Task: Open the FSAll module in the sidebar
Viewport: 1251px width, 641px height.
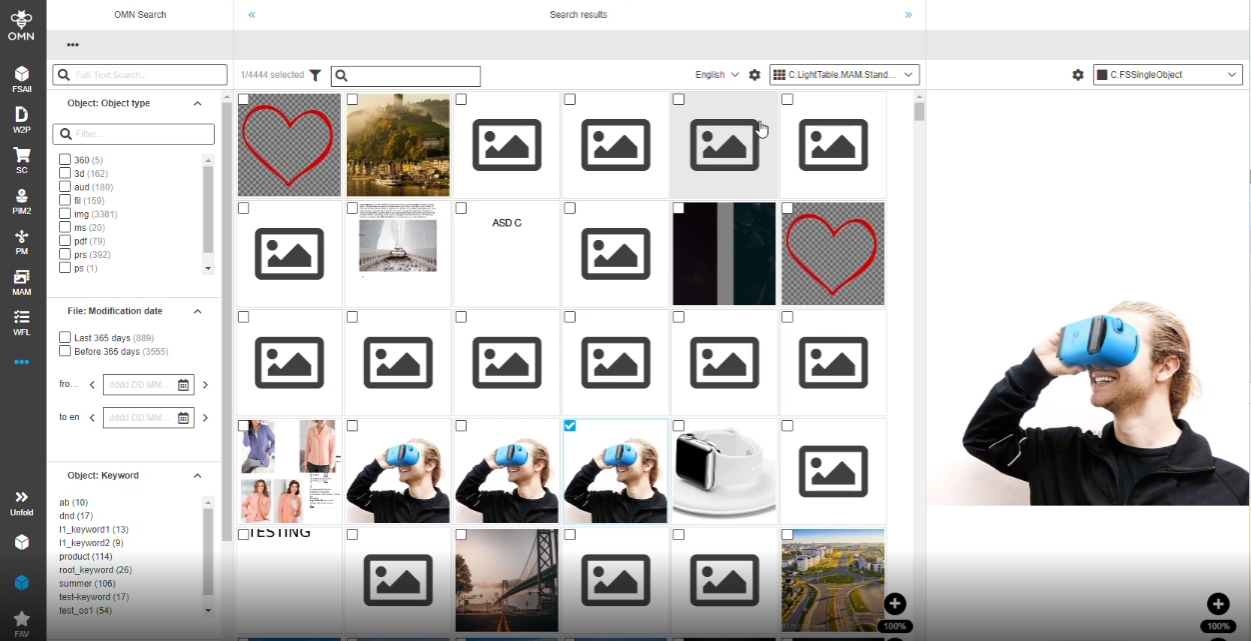Action: tap(22, 79)
